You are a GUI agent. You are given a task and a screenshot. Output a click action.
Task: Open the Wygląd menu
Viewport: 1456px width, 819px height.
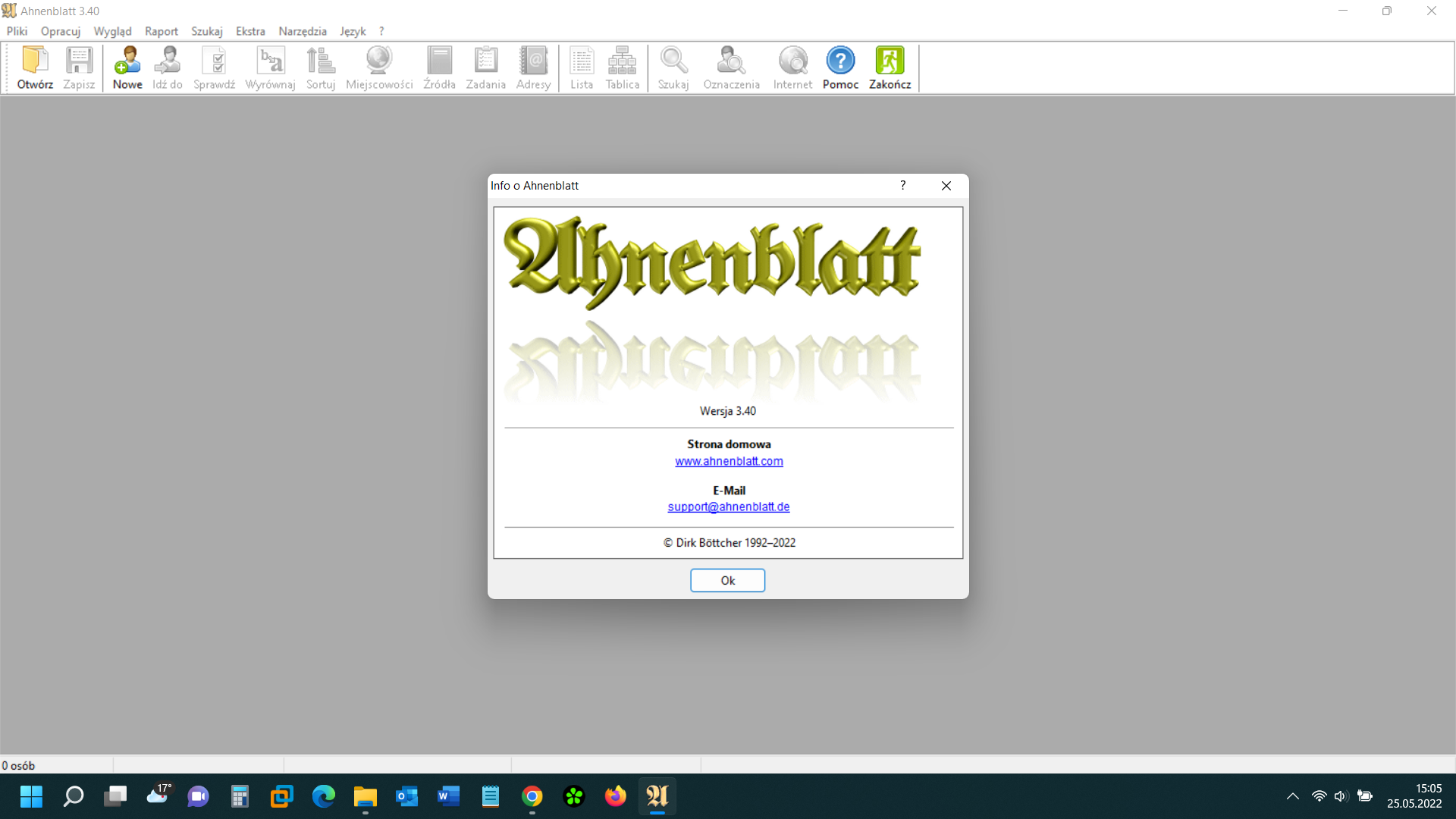112,31
